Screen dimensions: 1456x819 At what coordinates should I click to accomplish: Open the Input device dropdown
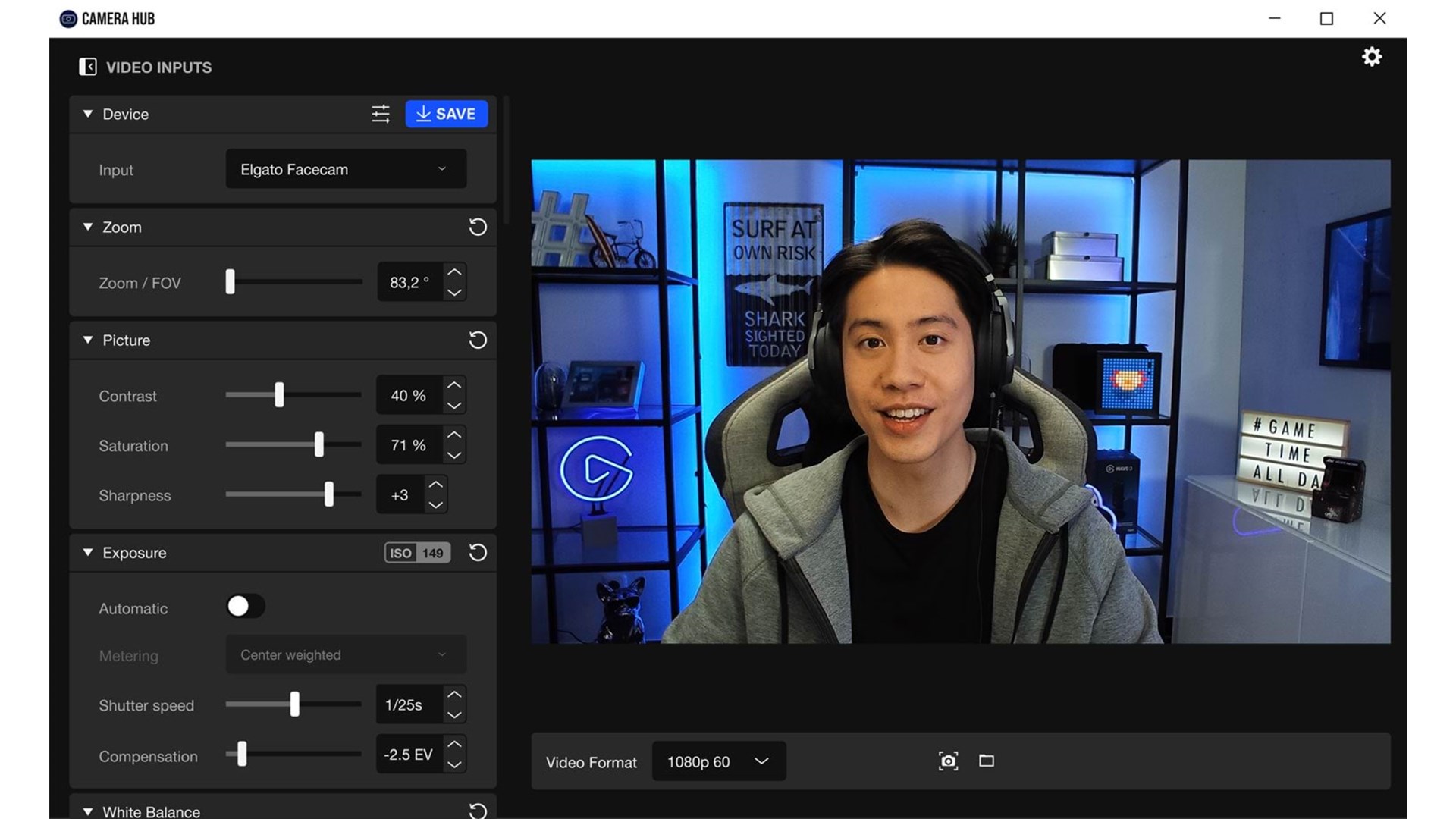click(346, 169)
